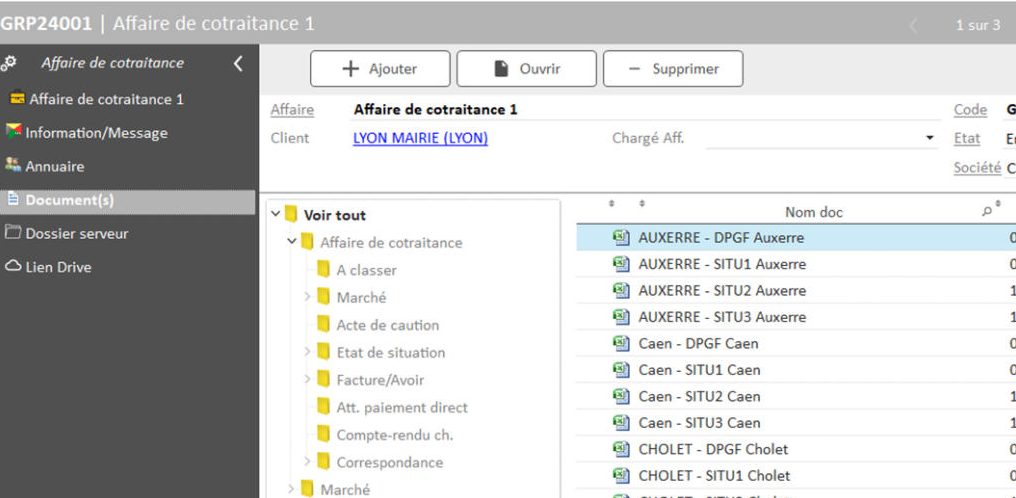Click the first column sort arrows
1016x498 pixels.
tap(612, 203)
